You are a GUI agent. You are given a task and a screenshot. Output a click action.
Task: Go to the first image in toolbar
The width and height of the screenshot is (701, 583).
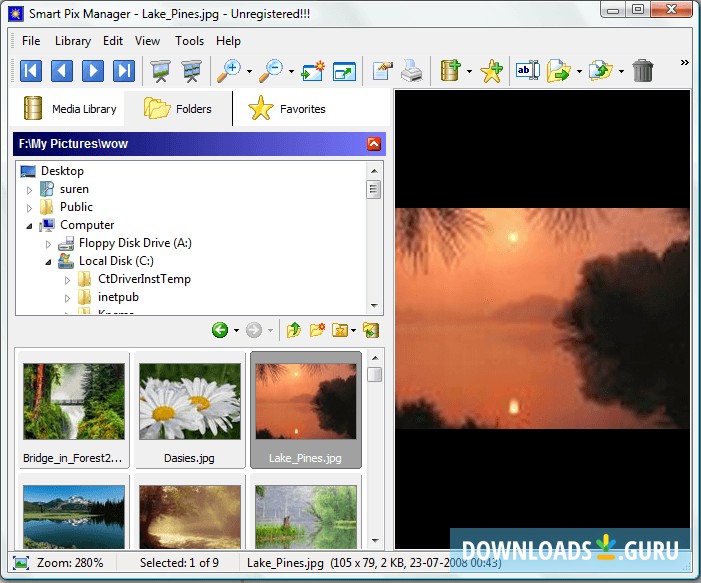click(31, 71)
